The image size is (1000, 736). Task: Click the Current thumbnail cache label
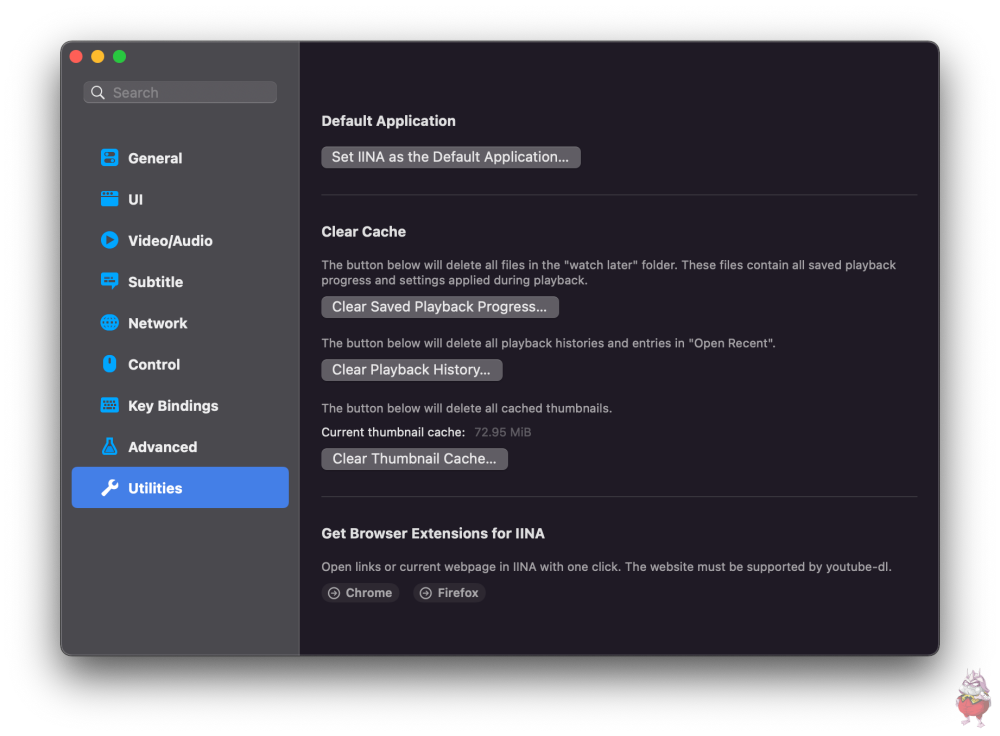click(393, 432)
